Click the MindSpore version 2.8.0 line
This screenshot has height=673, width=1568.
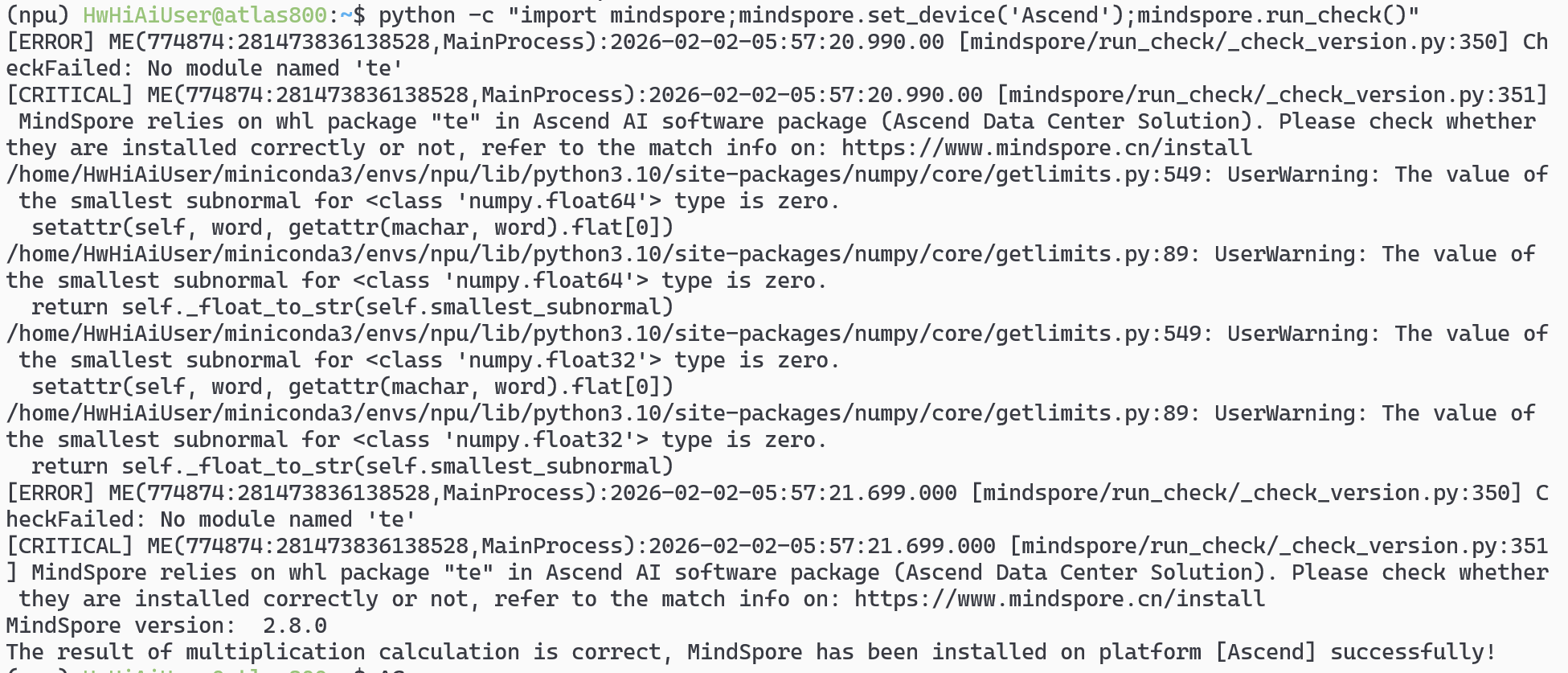[x=166, y=626]
